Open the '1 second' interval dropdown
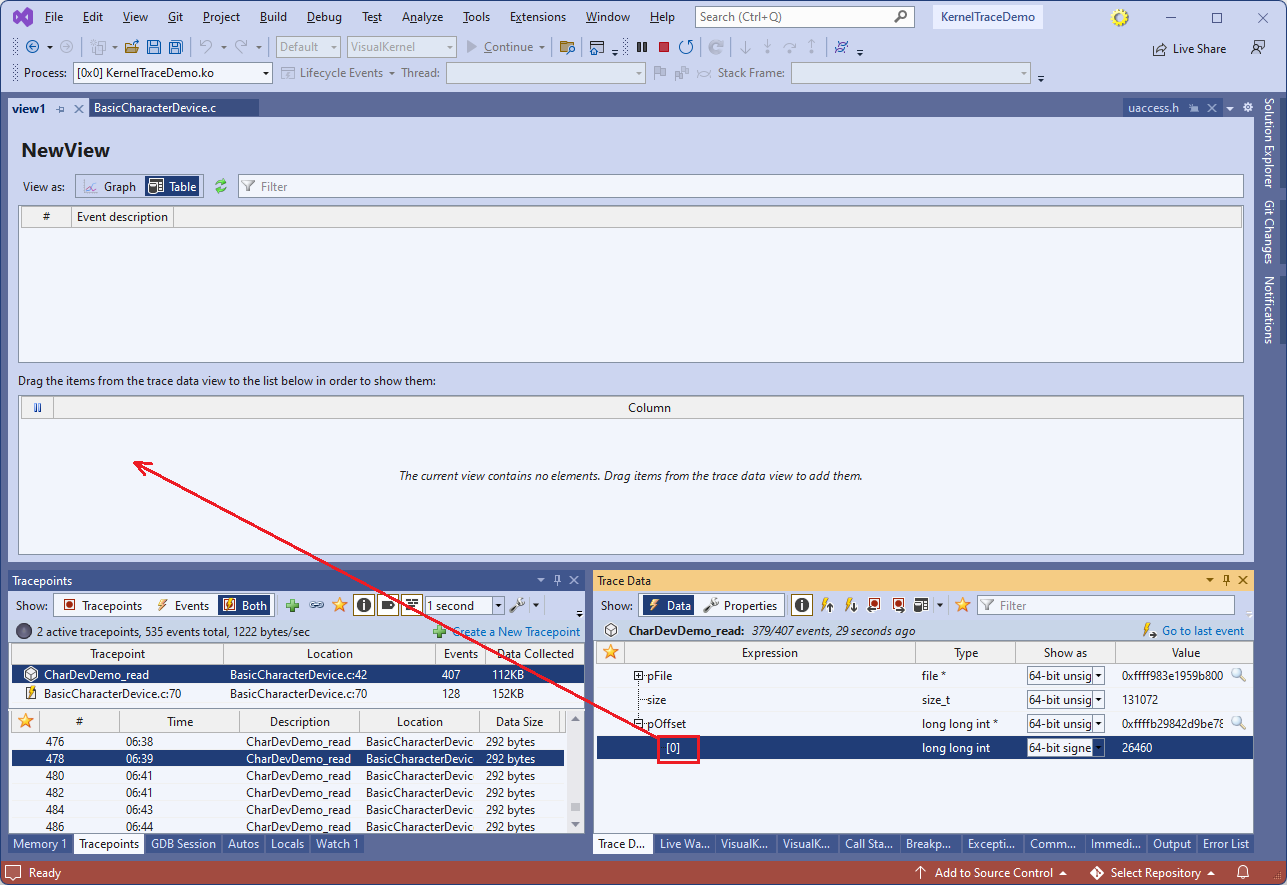Image resolution: width=1287 pixels, height=885 pixels. coord(498,605)
